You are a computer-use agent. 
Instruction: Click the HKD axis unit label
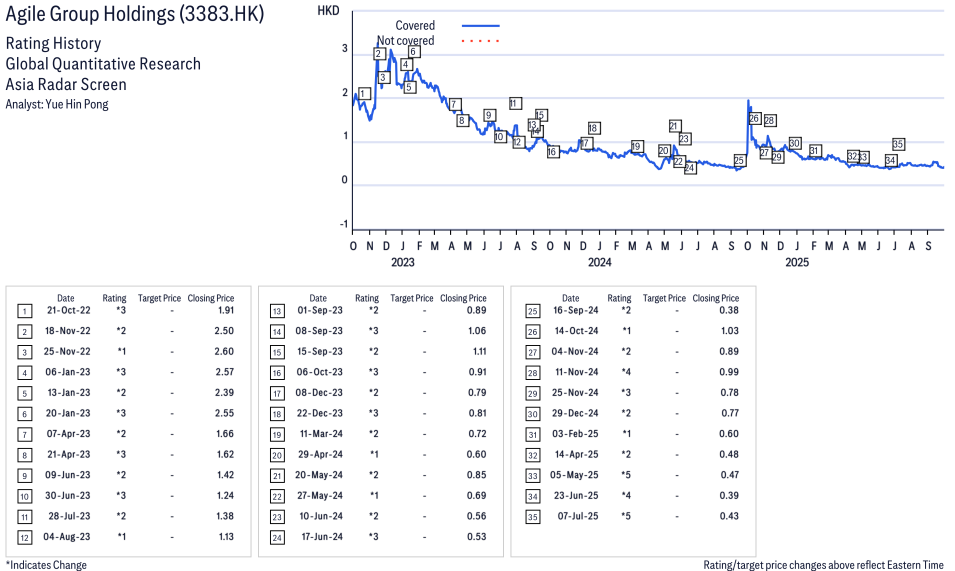point(327,10)
